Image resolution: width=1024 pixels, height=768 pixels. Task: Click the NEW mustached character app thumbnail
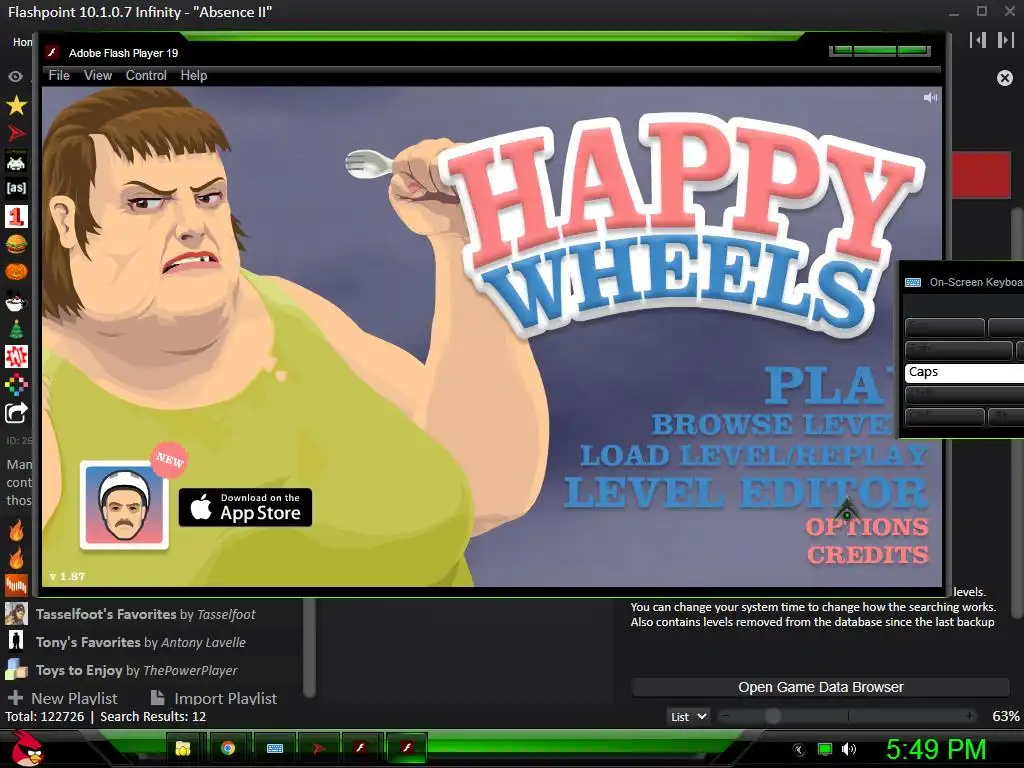(124, 505)
